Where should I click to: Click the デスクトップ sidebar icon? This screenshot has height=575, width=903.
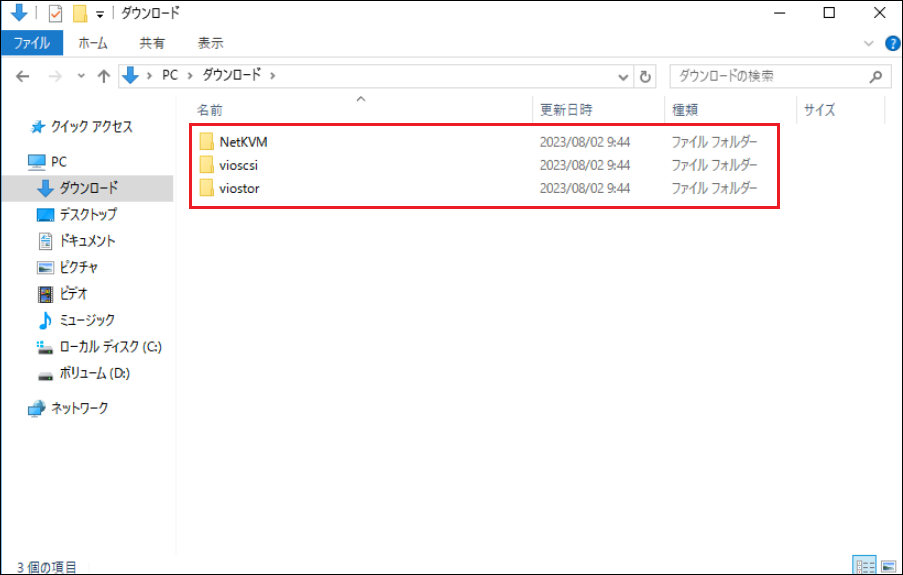coord(45,215)
